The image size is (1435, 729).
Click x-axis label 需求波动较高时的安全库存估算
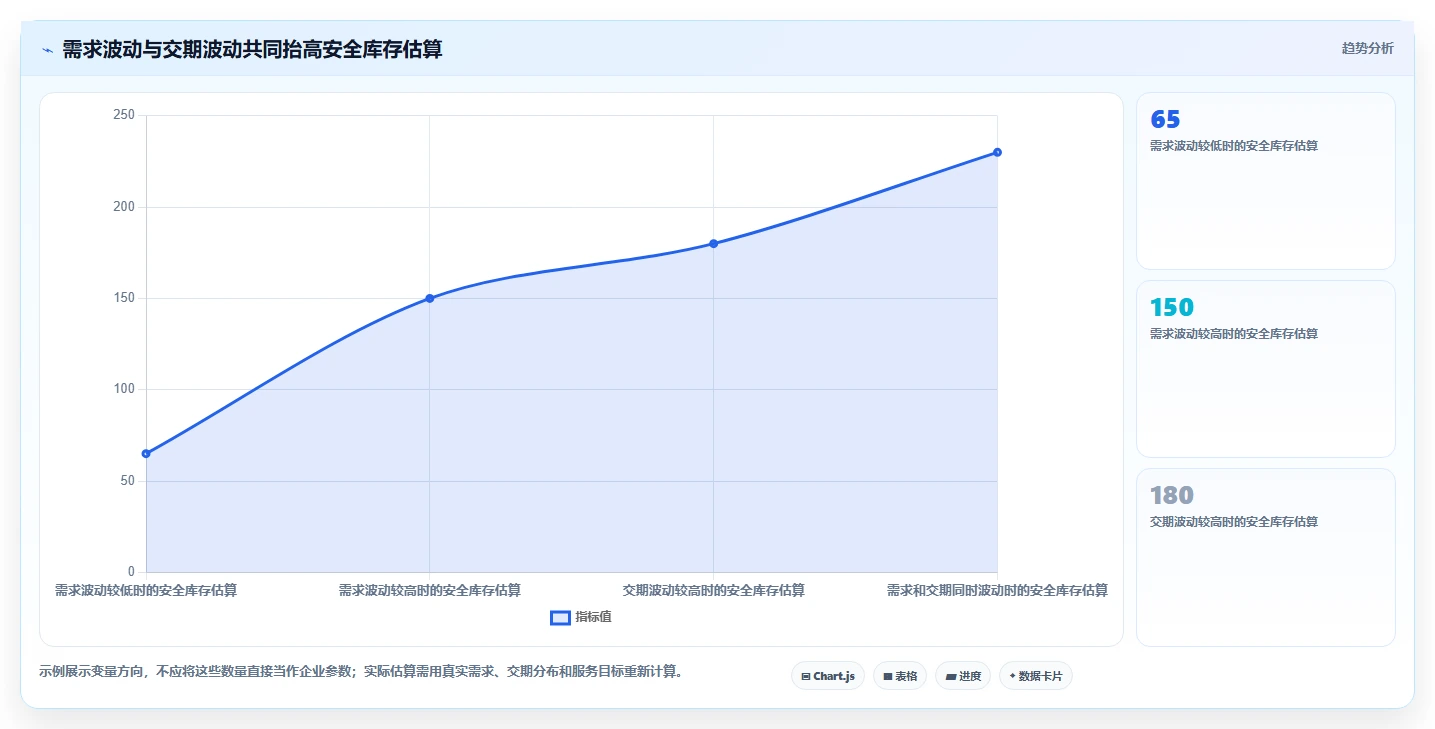430,590
